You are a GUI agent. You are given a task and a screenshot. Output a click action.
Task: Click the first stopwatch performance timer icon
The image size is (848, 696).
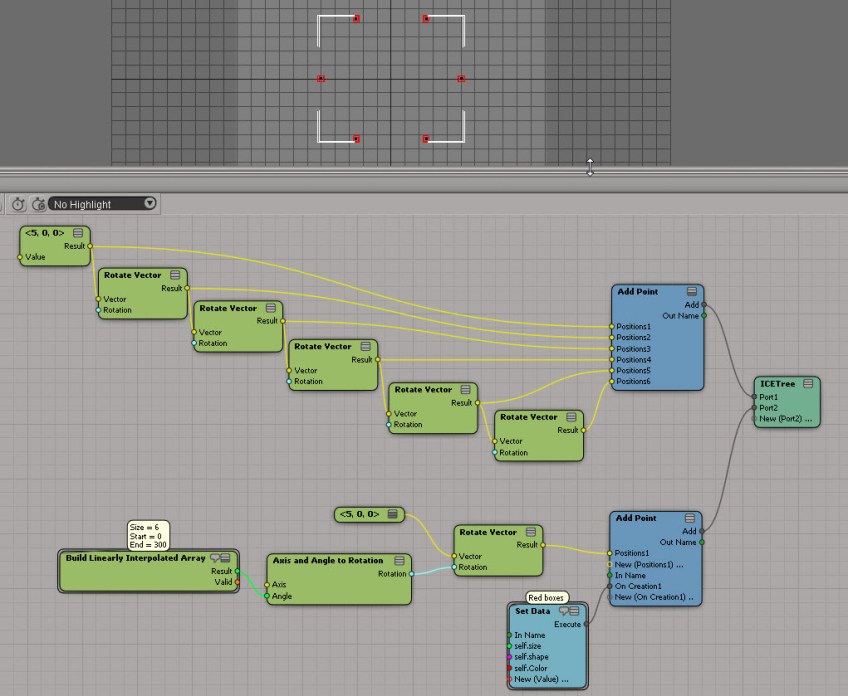coord(18,204)
